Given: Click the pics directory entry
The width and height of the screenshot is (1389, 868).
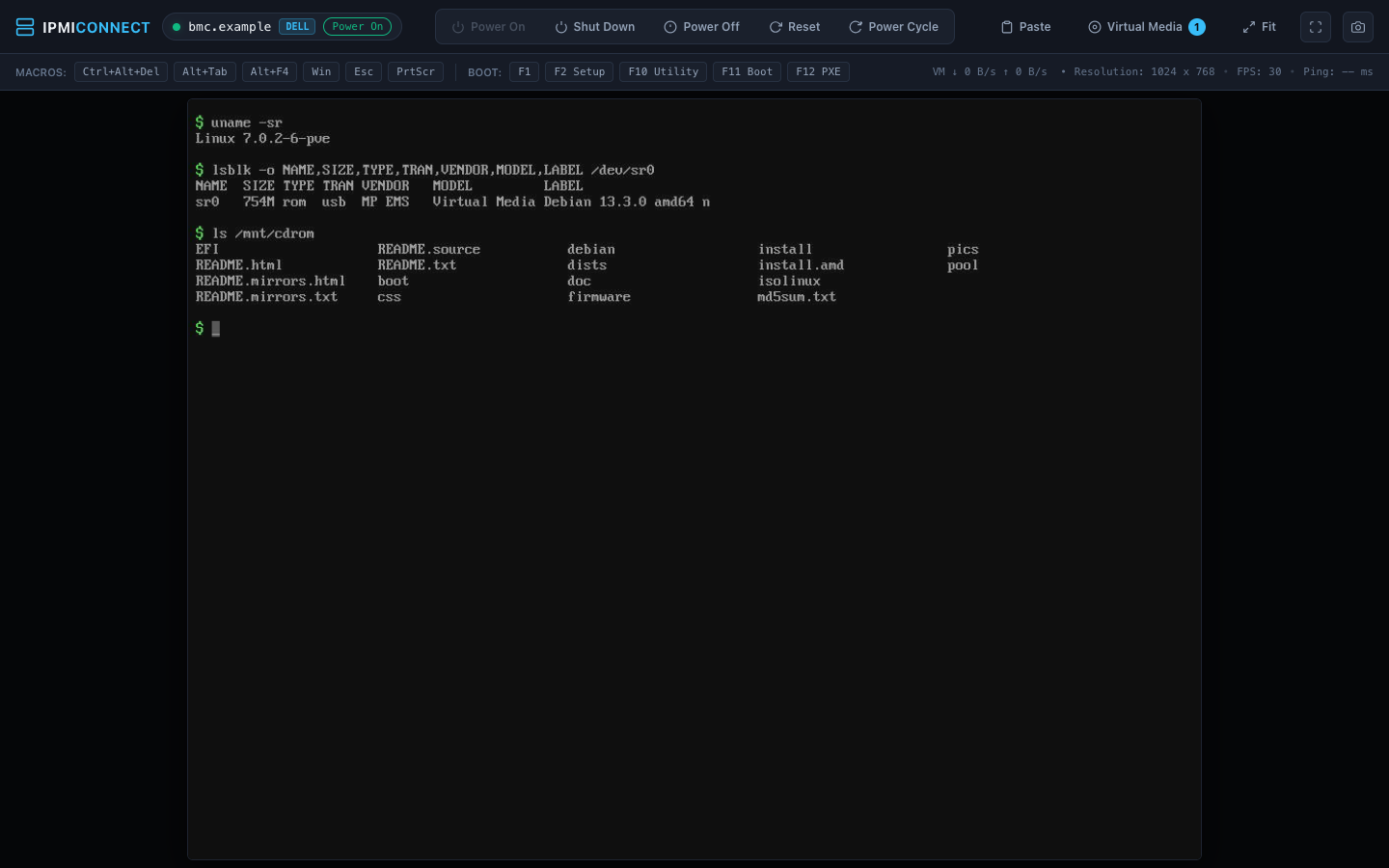Looking at the screenshot, I should (x=963, y=250).
